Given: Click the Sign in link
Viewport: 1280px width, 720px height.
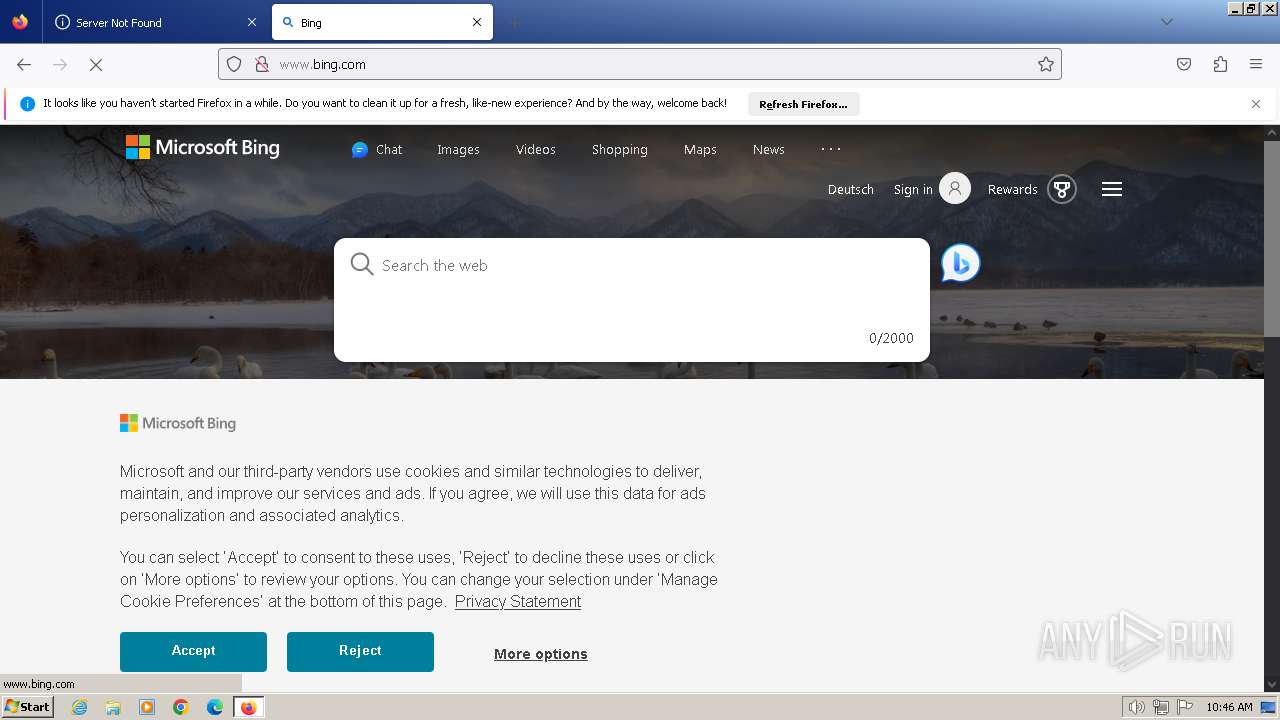Looking at the screenshot, I should pos(913,190).
